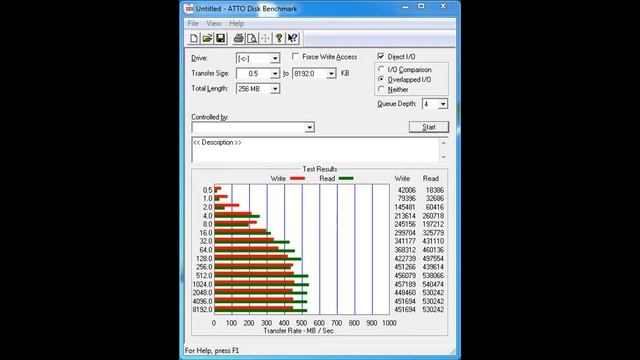
Task: Open the File menu
Action: pyautogui.click(x=193, y=23)
